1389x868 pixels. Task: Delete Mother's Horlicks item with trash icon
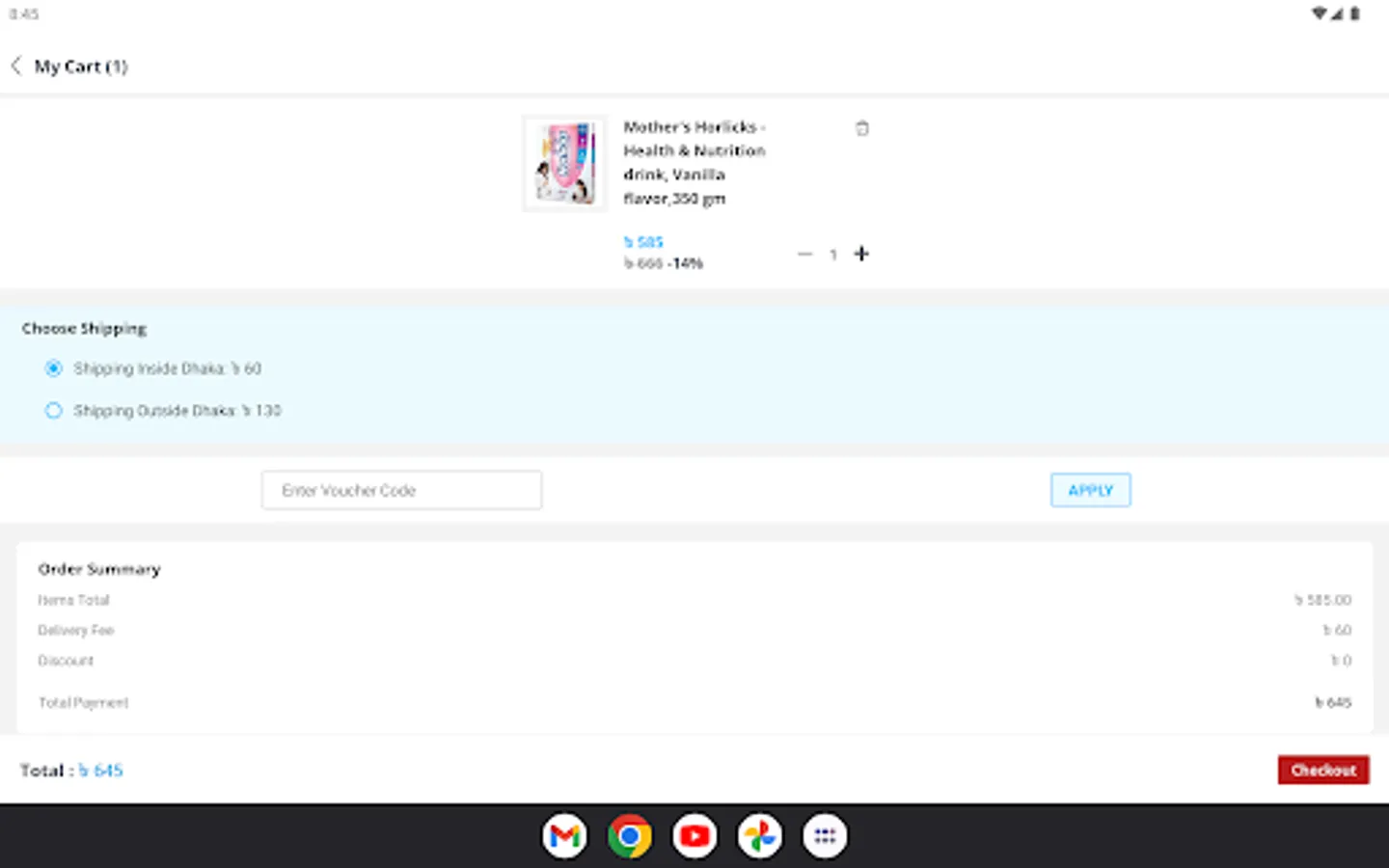click(862, 128)
